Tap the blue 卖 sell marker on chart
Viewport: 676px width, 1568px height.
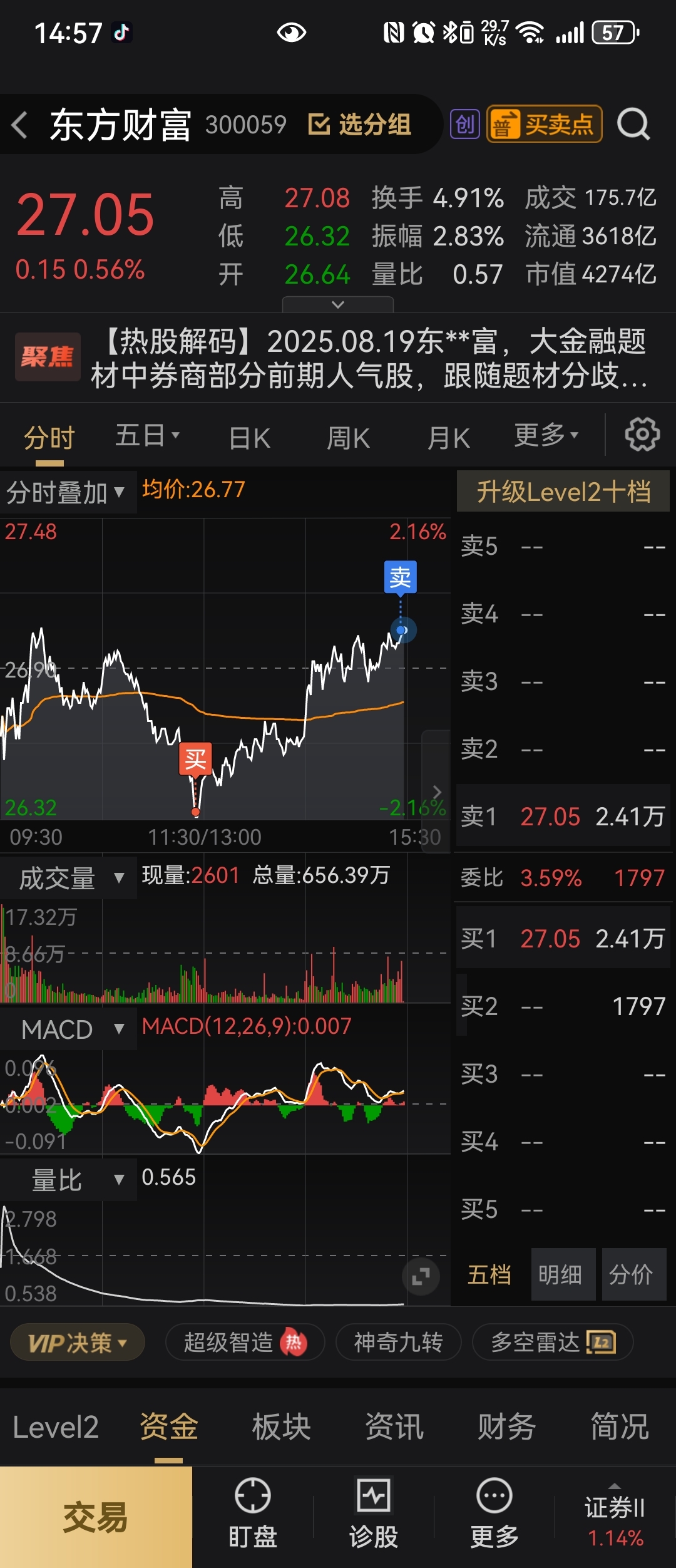401,577
